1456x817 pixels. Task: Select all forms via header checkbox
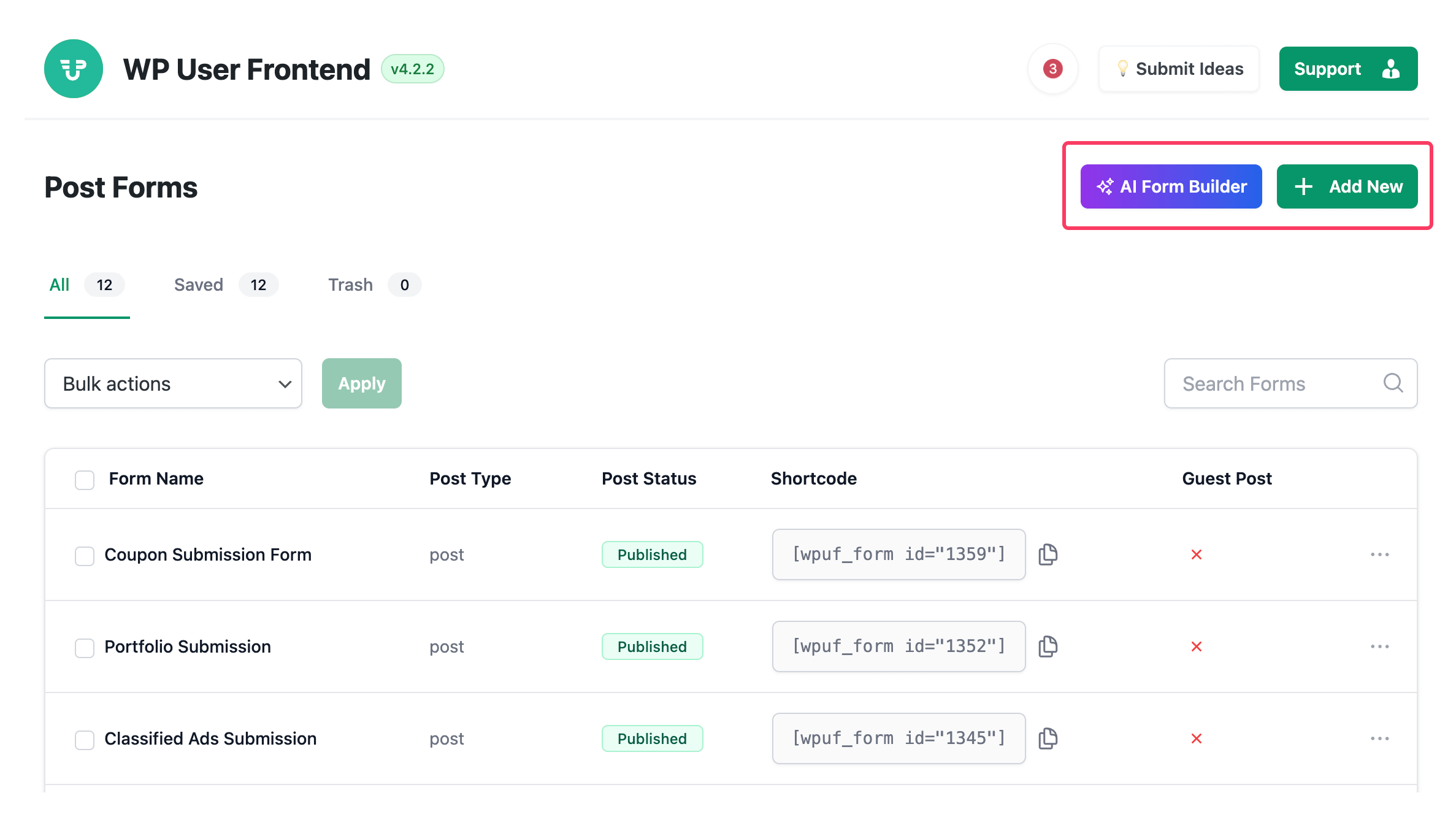(84, 479)
